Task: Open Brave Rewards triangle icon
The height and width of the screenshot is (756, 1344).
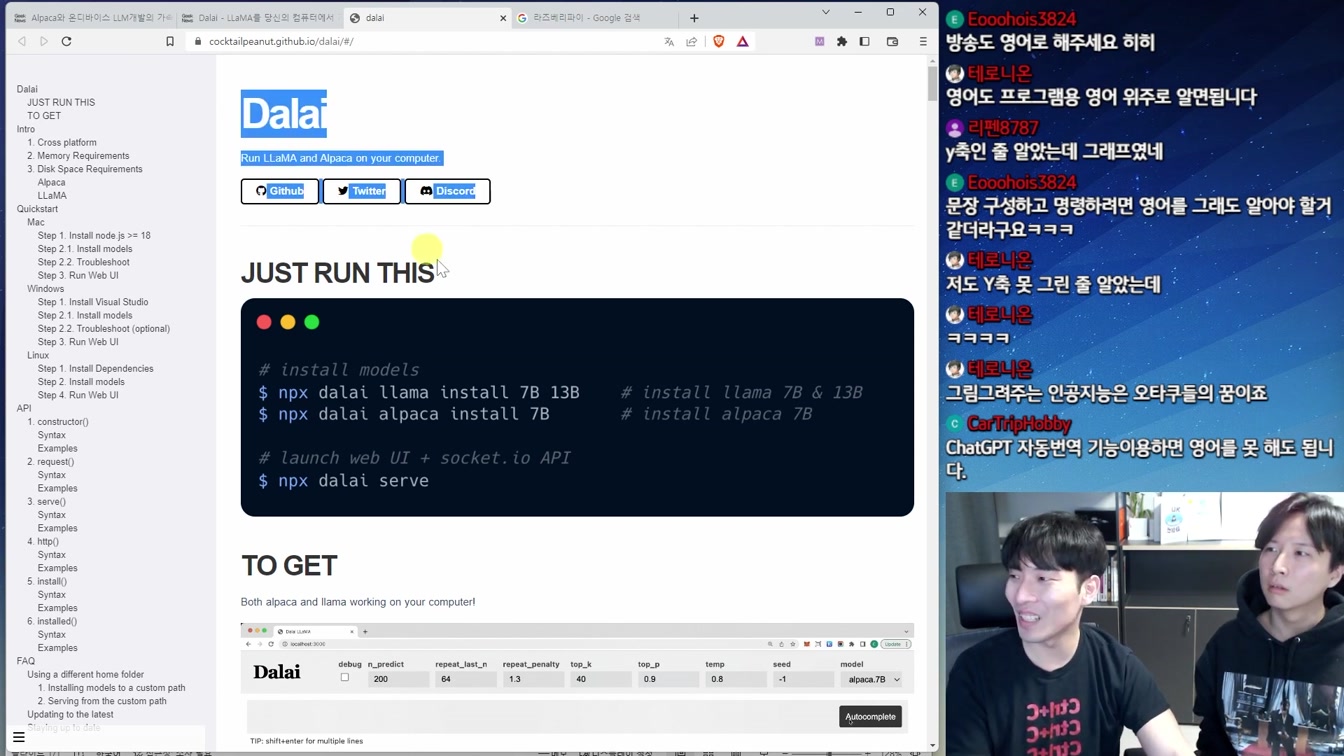Action: coord(742,41)
